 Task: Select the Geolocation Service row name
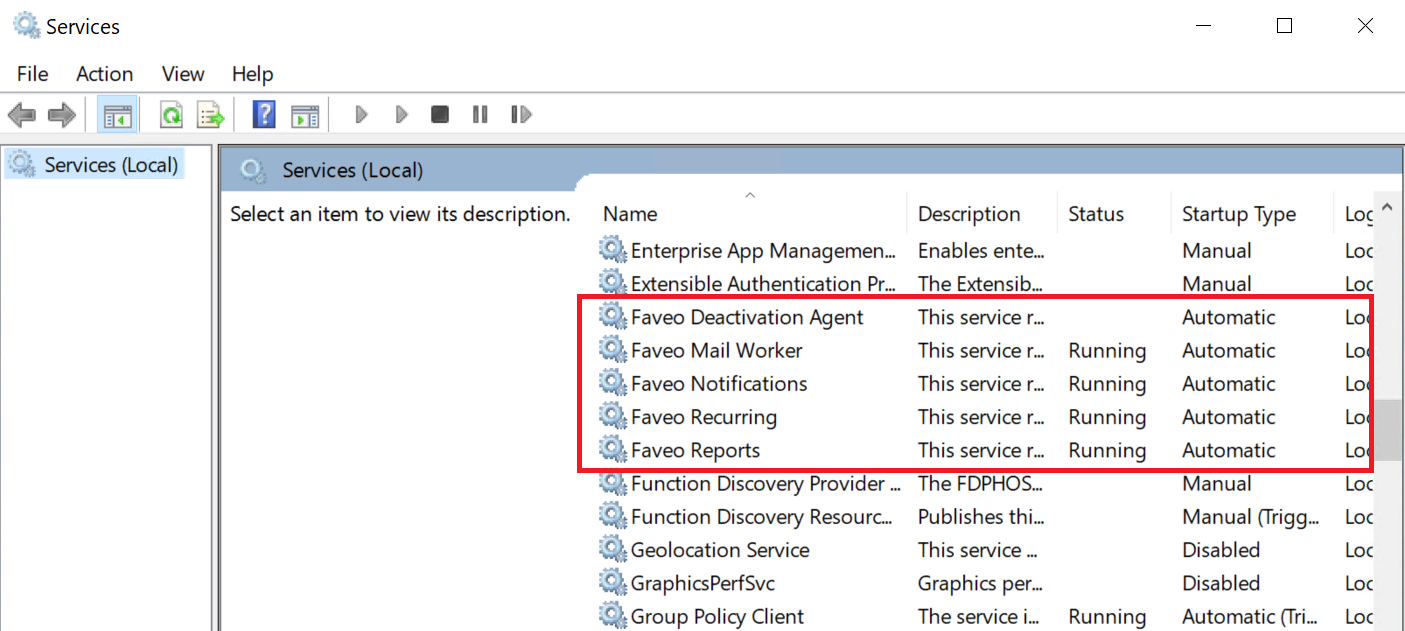click(720, 549)
